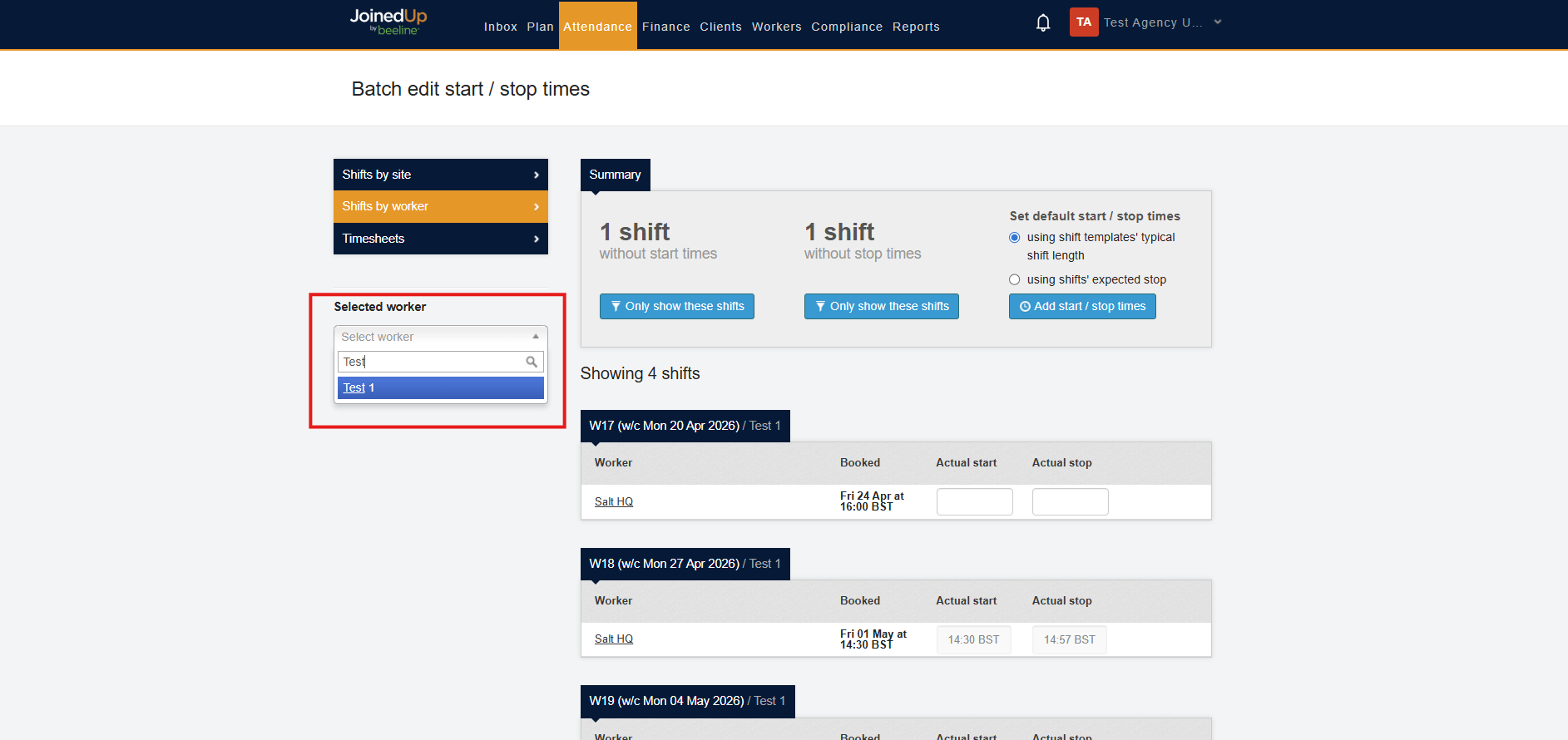Screen dimensions: 1568x740
Task: Select using shift templates' typical shift length
Action: pos(1014,238)
